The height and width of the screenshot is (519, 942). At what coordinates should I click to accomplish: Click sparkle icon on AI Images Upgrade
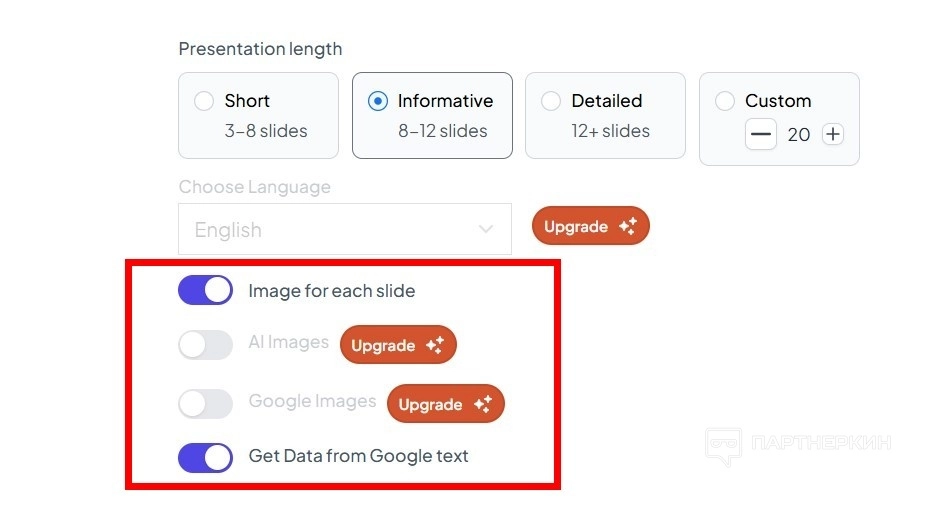[x=434, y=345]
